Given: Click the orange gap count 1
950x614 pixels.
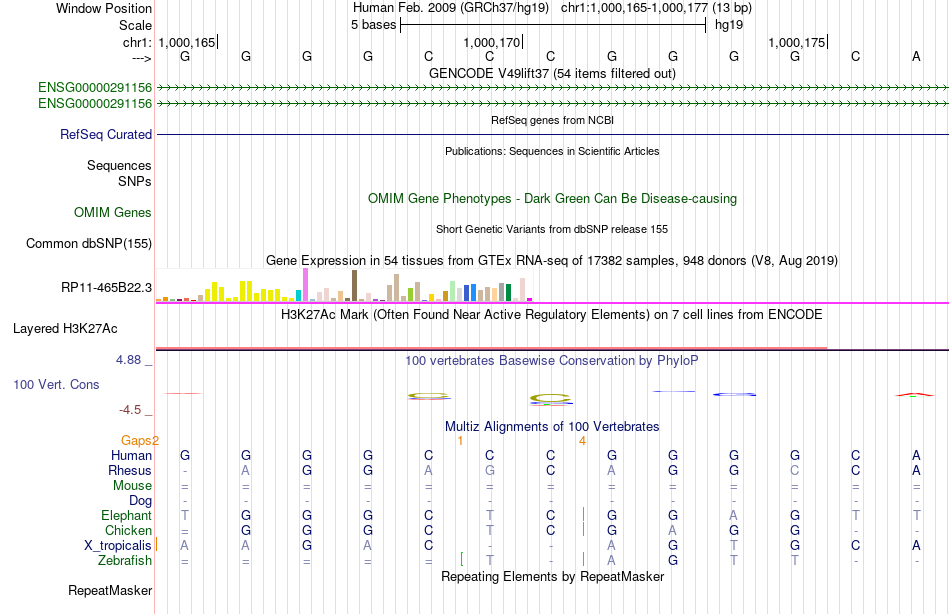Looking at the screenshot, I should 460,441.
